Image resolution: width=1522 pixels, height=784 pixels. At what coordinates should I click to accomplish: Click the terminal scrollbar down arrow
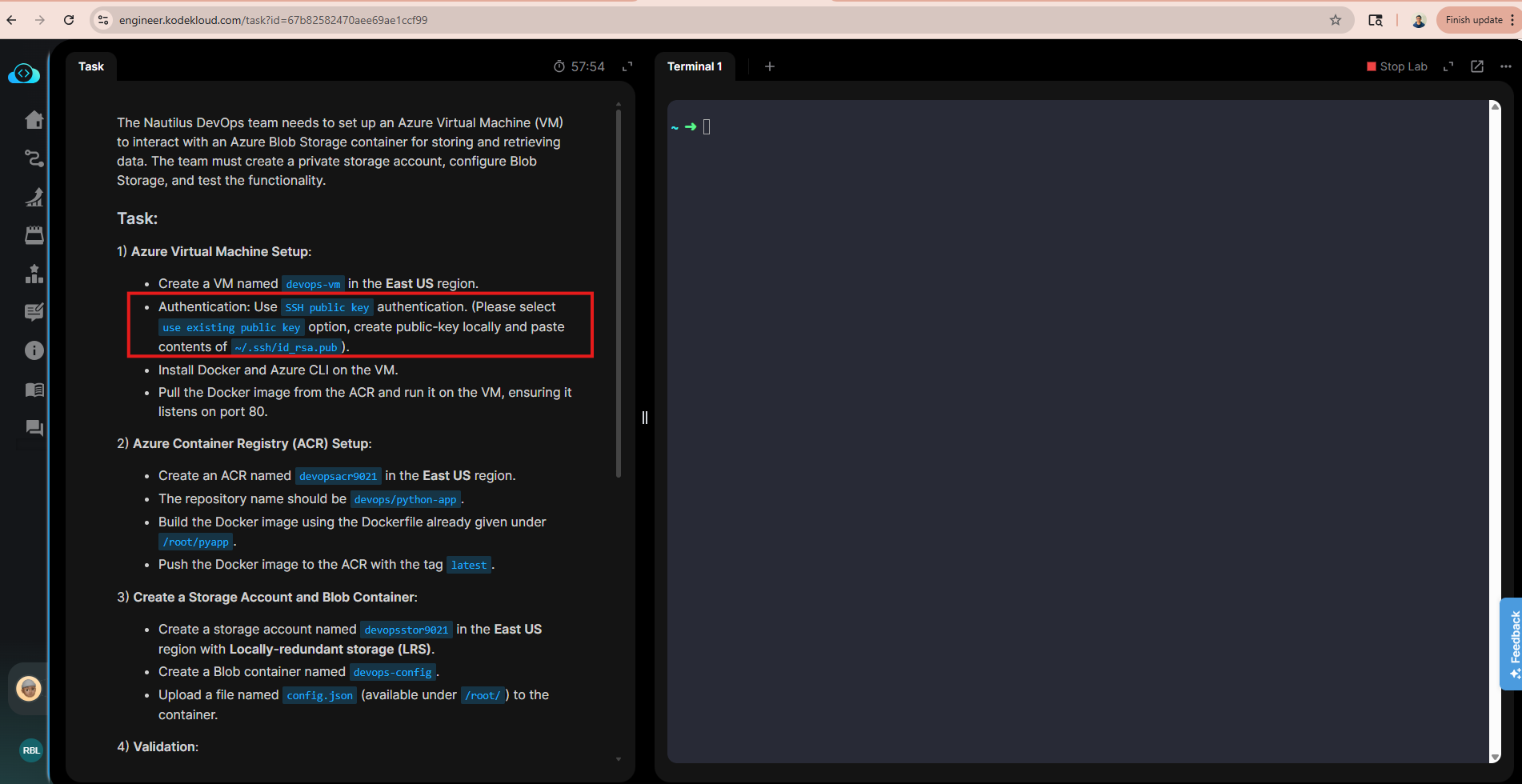tap(1495, 758)
